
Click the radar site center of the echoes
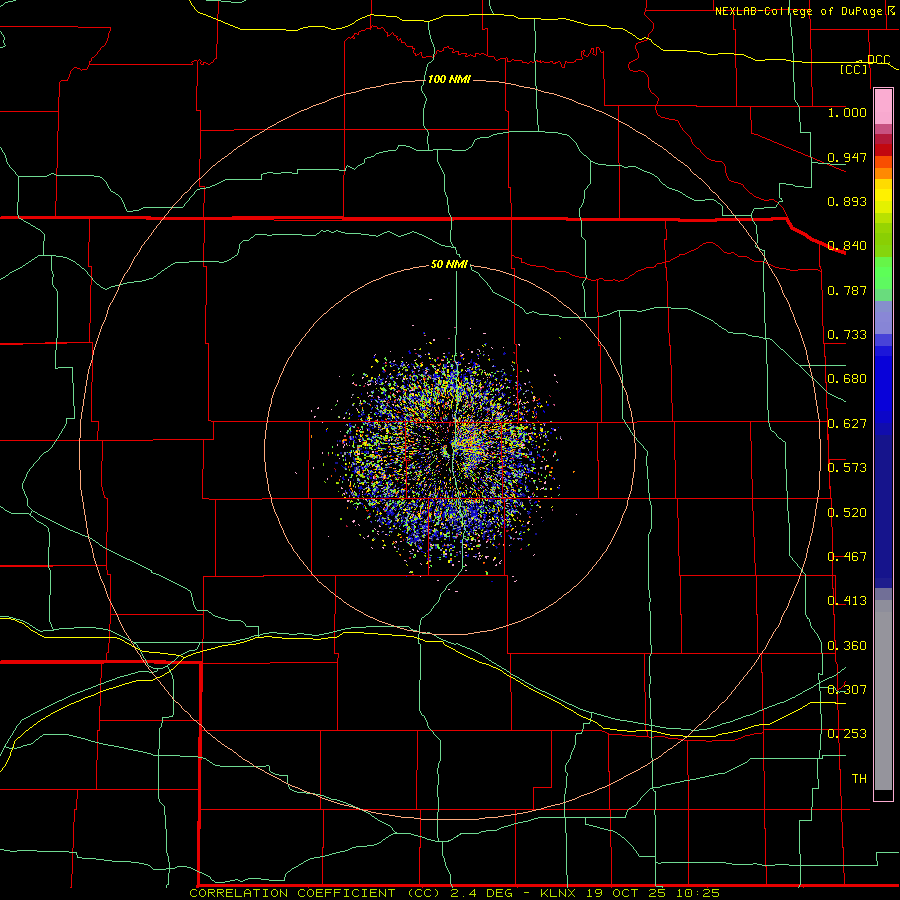pos(450,448)
